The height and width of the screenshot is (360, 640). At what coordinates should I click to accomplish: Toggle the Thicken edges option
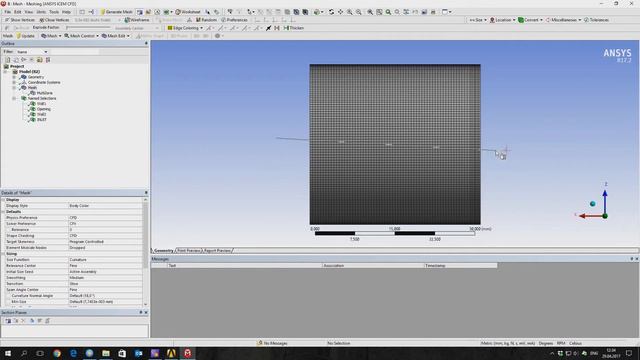(x=294, y=28)
